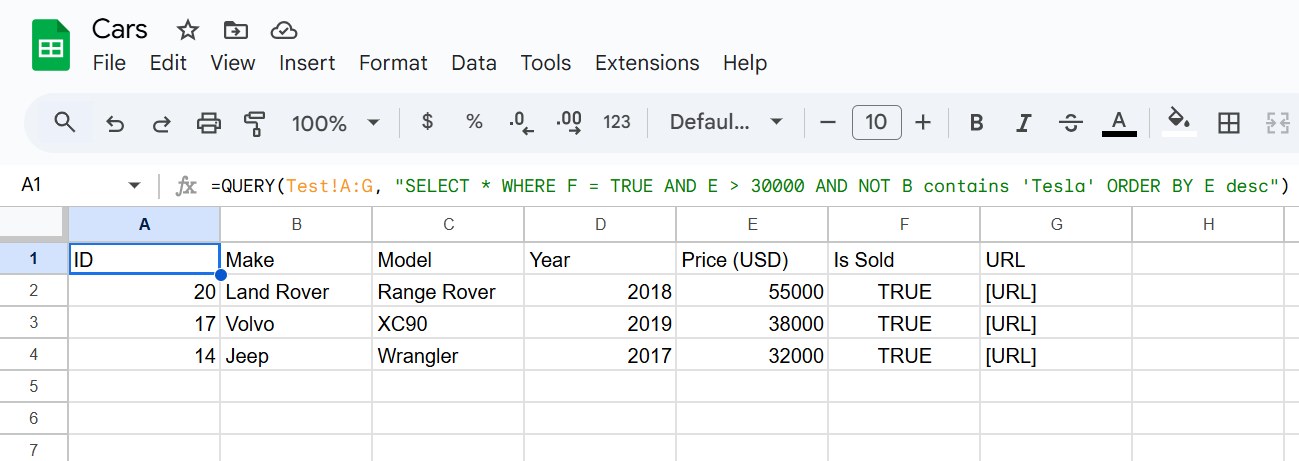Search the menus with magnifier icon
The height and width of the screenshot is (461, 1299).
tap(65, 123)
